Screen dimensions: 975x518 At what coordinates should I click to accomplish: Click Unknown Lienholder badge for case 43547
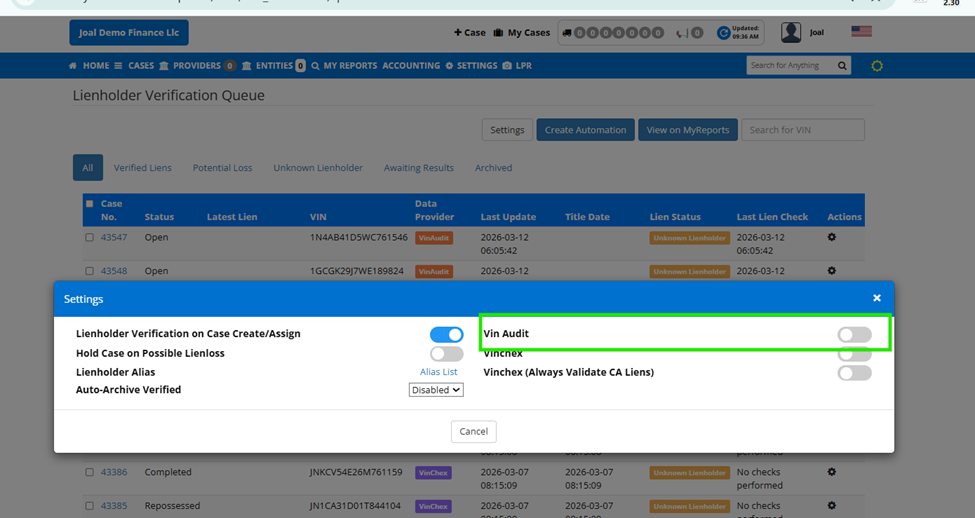click(689, 238)
